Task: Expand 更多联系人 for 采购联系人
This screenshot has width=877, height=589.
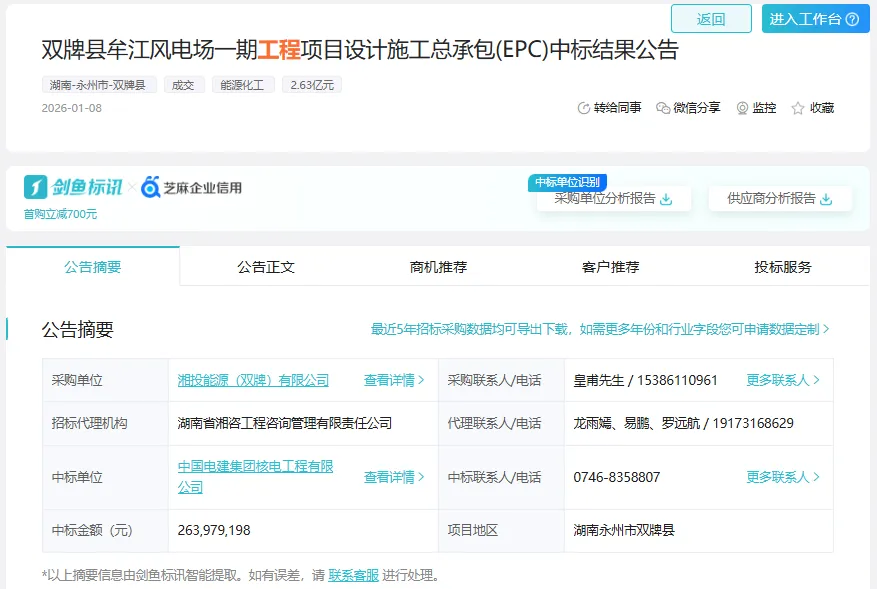Action: (x=783, y=380)
